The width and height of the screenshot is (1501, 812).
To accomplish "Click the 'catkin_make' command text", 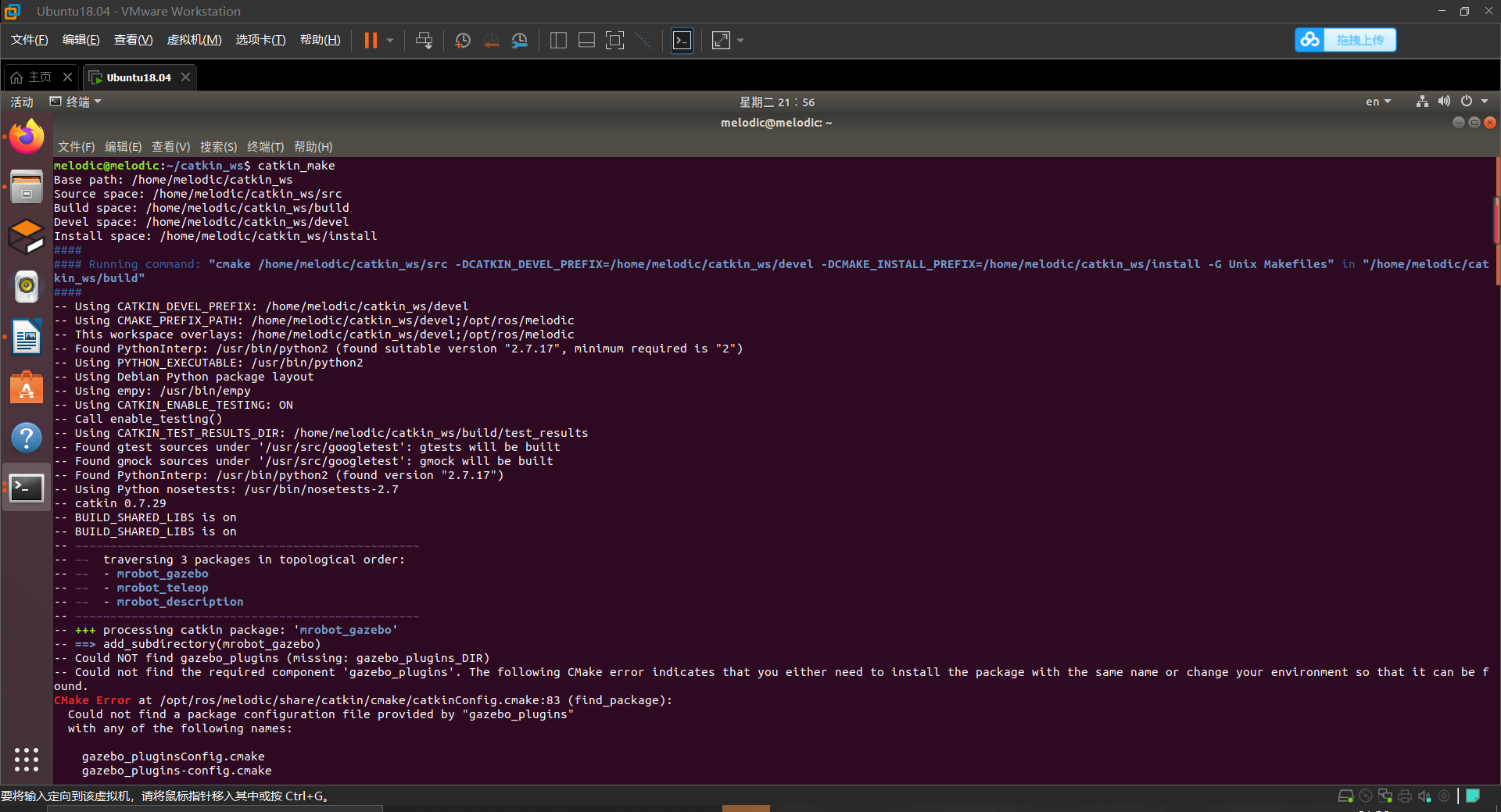I will [x=296, y=166].
